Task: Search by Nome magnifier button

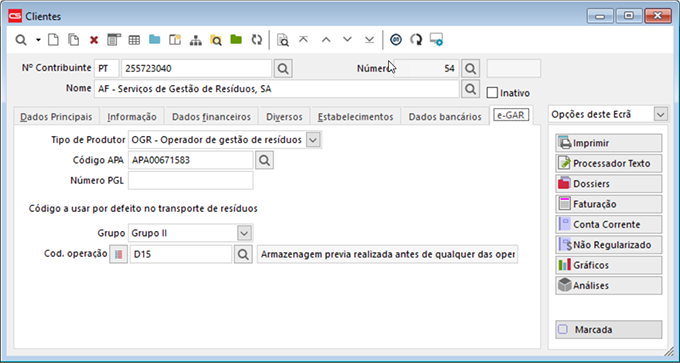Action: pyautogui.click(x=470, y=88)
